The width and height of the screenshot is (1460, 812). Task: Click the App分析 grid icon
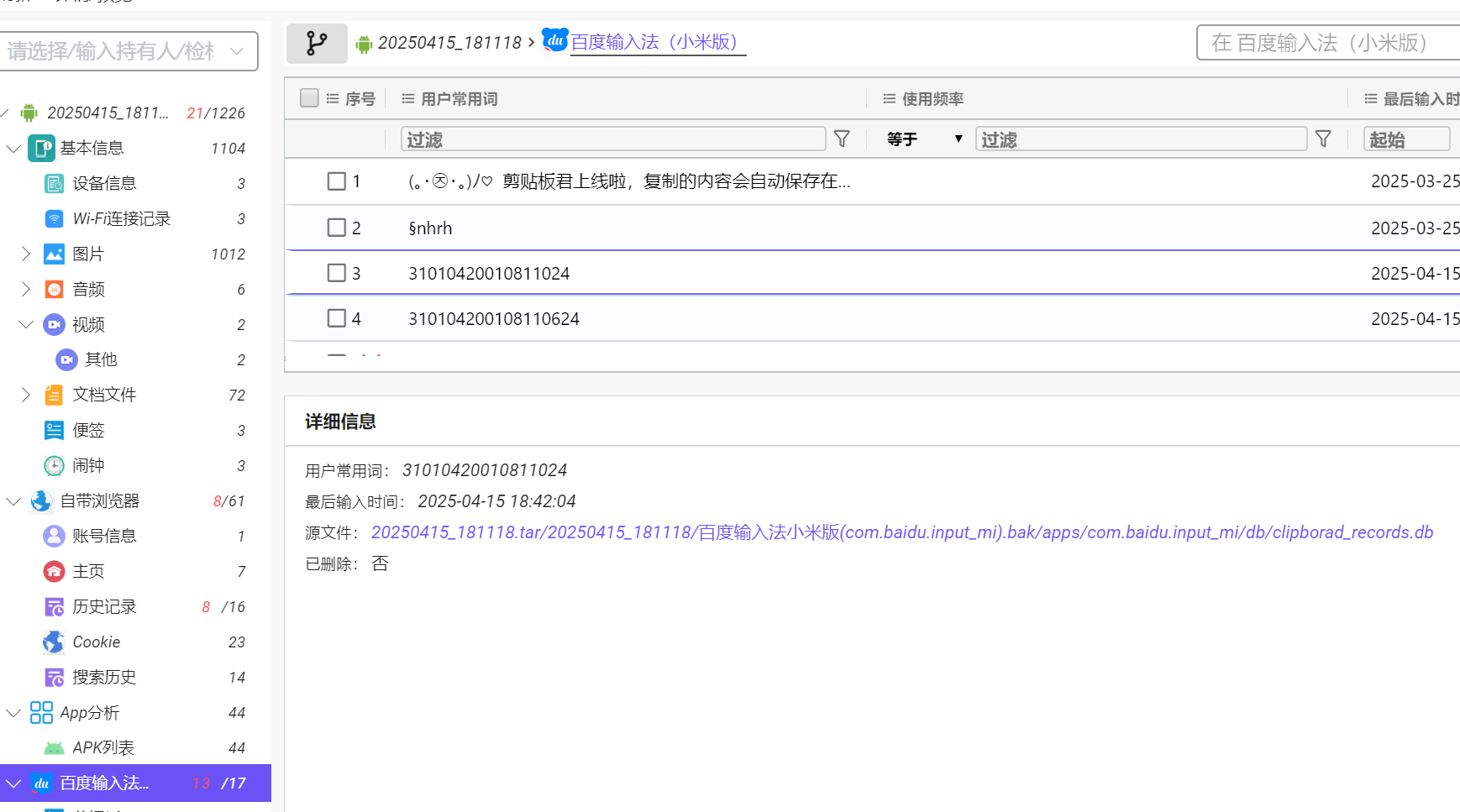point(41,712)
